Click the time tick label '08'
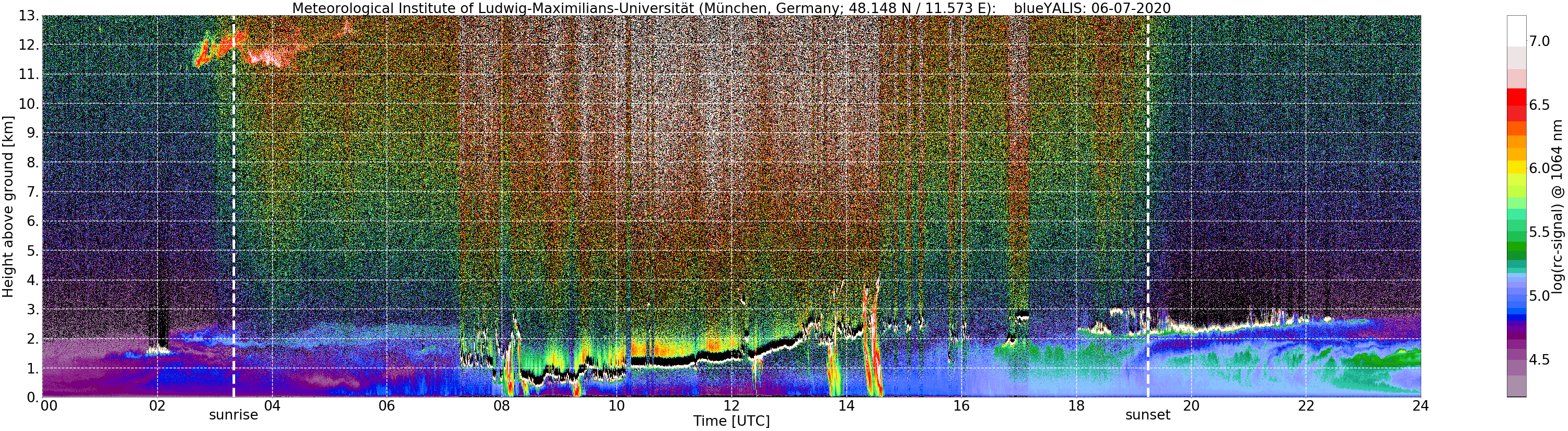The image size is (1568, 431). coord(502,406)
